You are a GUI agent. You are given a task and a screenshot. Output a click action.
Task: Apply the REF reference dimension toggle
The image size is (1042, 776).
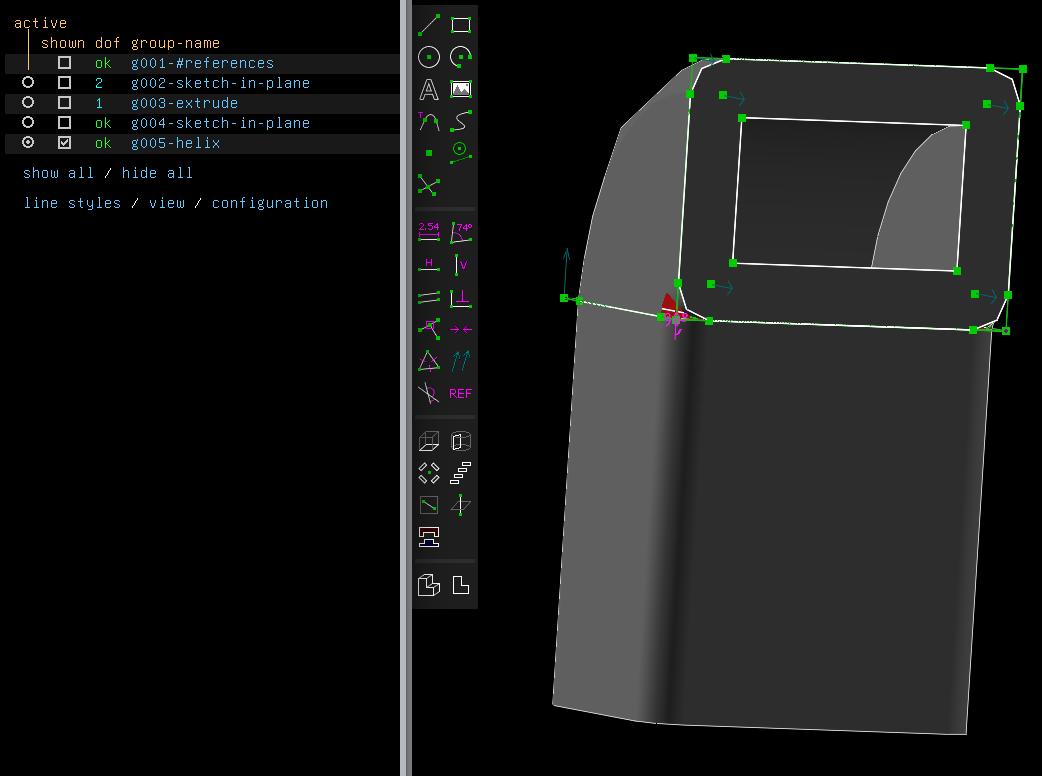coord(459,393)
